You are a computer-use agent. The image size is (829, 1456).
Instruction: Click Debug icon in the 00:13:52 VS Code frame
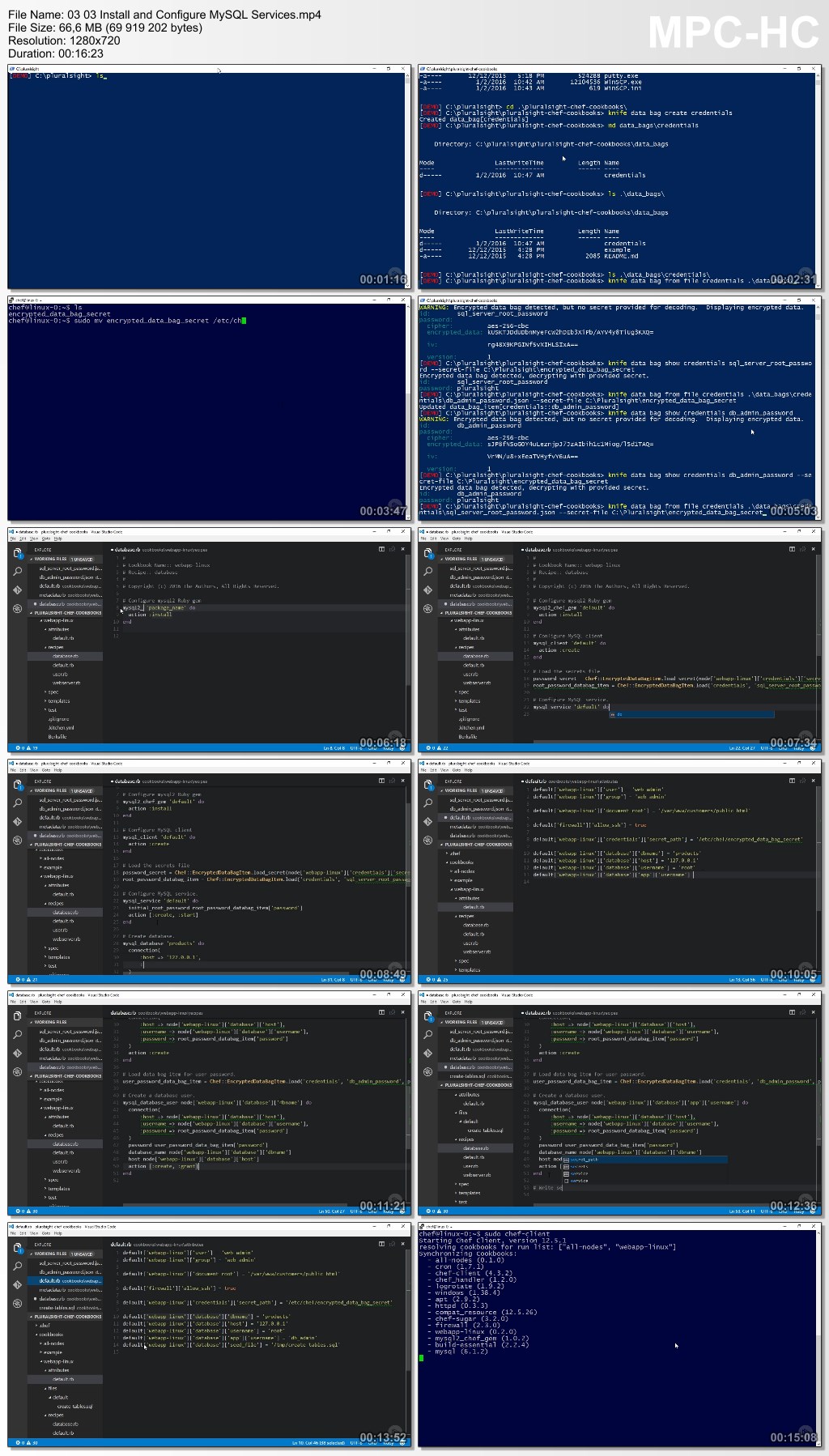pos(17,1304)
